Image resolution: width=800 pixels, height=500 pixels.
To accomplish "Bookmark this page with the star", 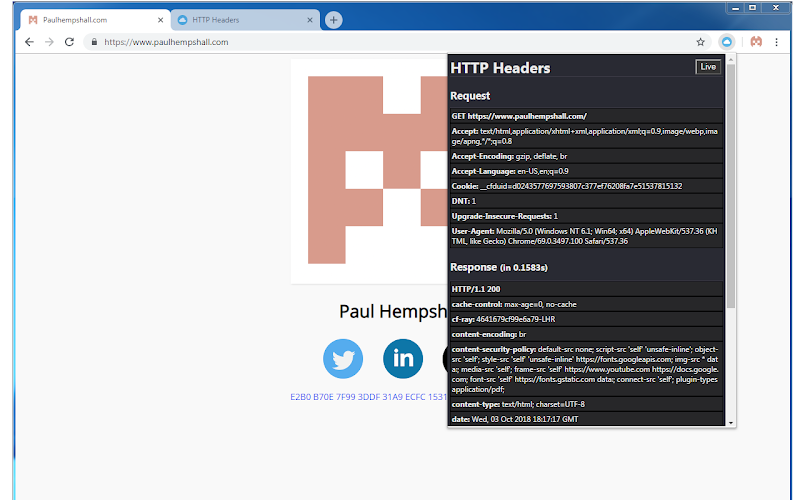I will (x=701, y=42).
